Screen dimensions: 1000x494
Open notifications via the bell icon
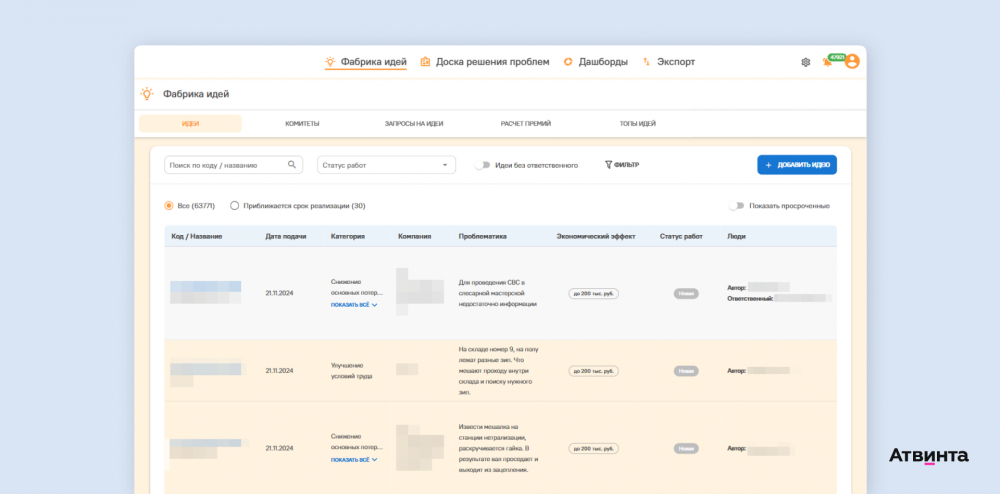click(827, 62)
